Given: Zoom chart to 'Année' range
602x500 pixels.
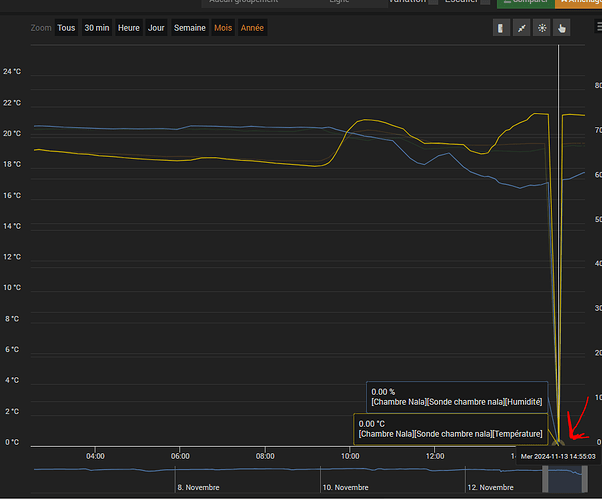Looking at the screenshot, I should 252,28.
